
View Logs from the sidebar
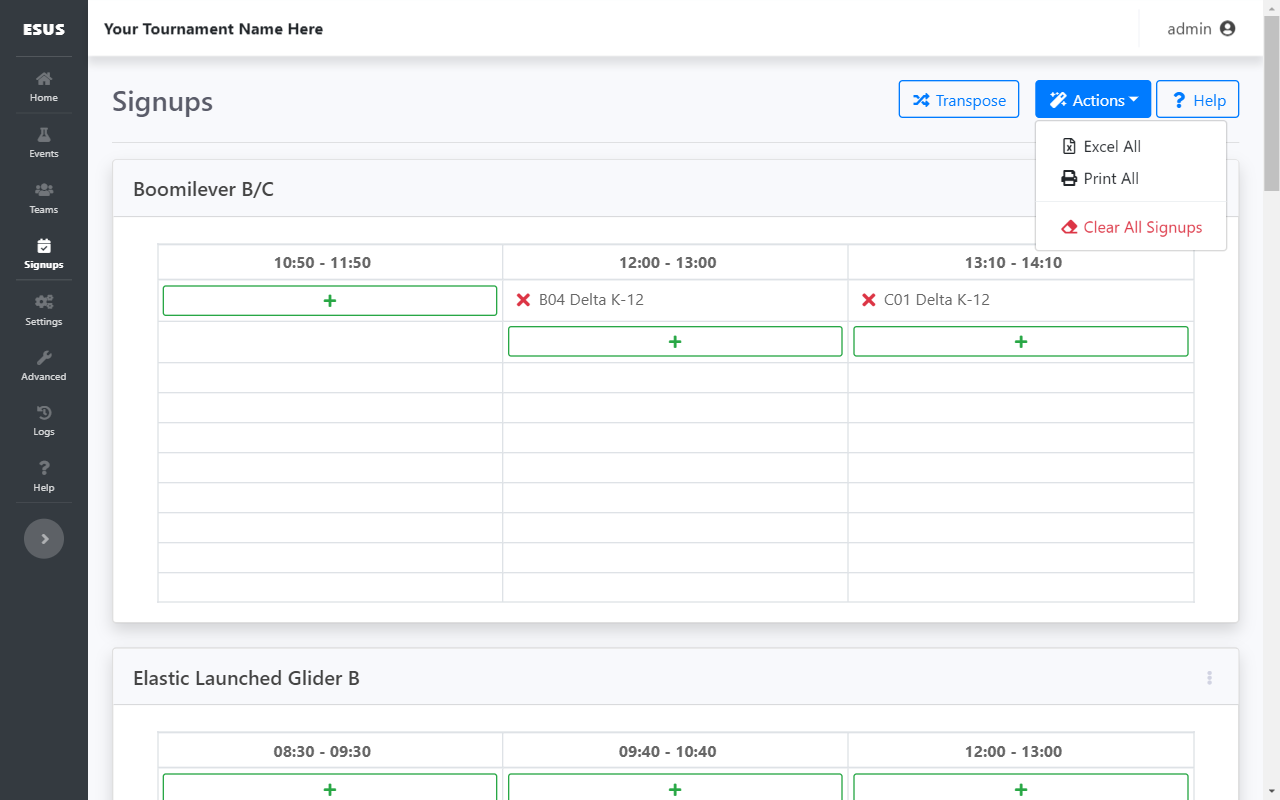(44, 421)
